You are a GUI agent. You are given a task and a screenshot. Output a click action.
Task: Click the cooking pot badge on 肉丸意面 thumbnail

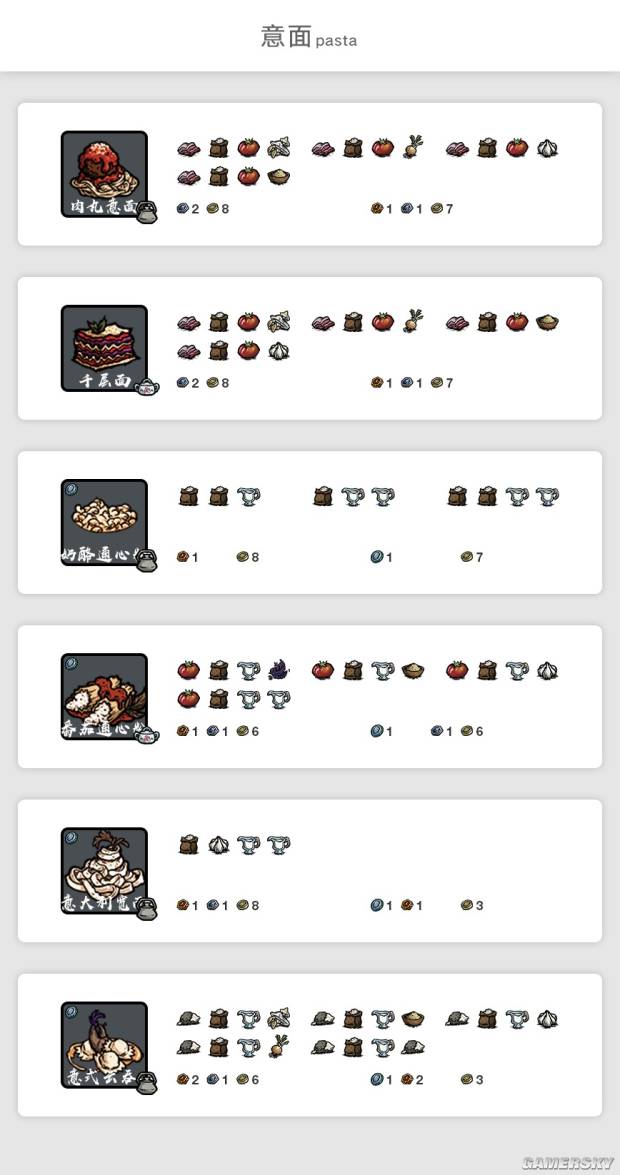point(147,211)
